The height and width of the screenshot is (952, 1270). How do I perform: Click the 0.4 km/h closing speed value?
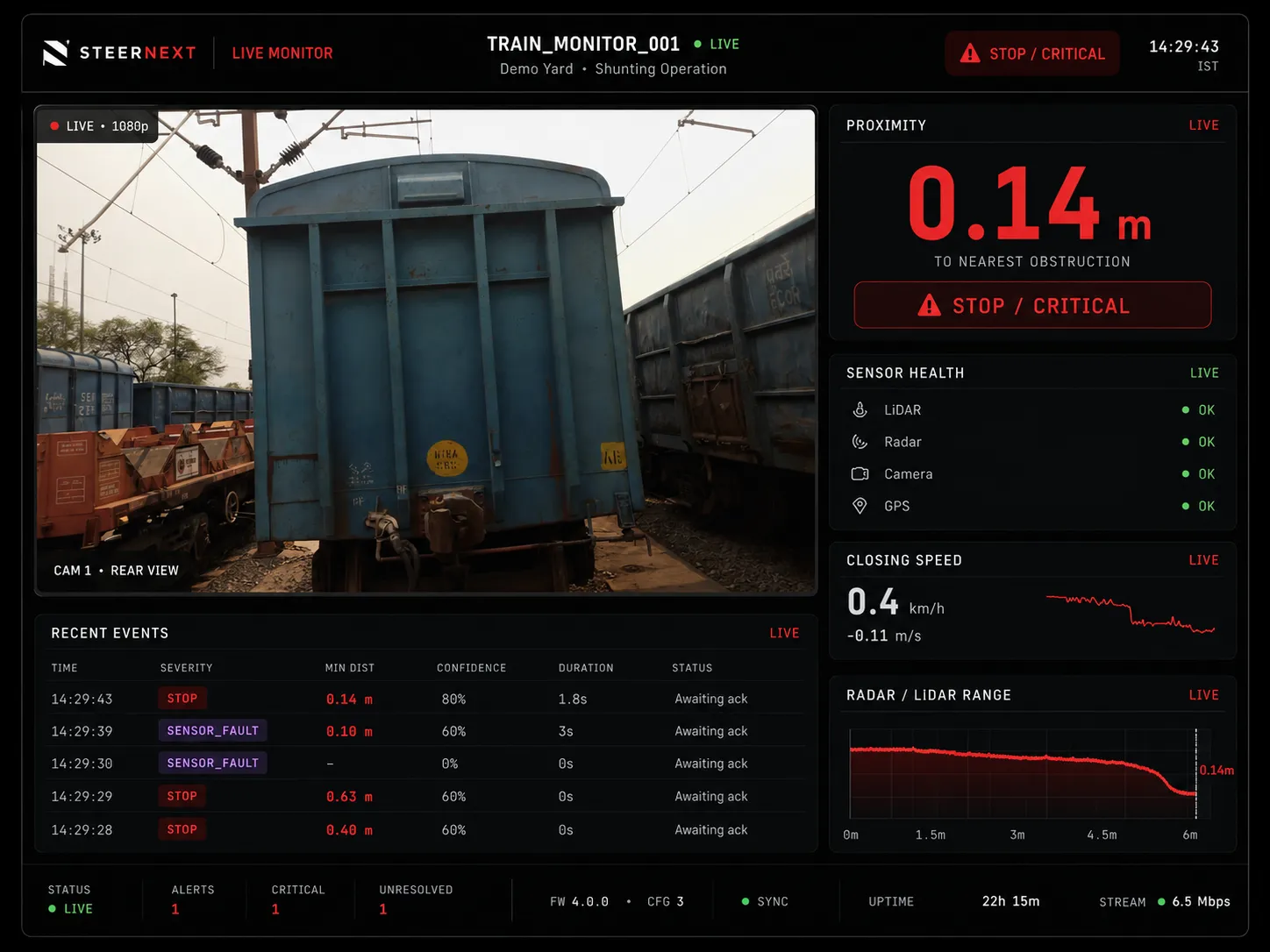[895, 602]
